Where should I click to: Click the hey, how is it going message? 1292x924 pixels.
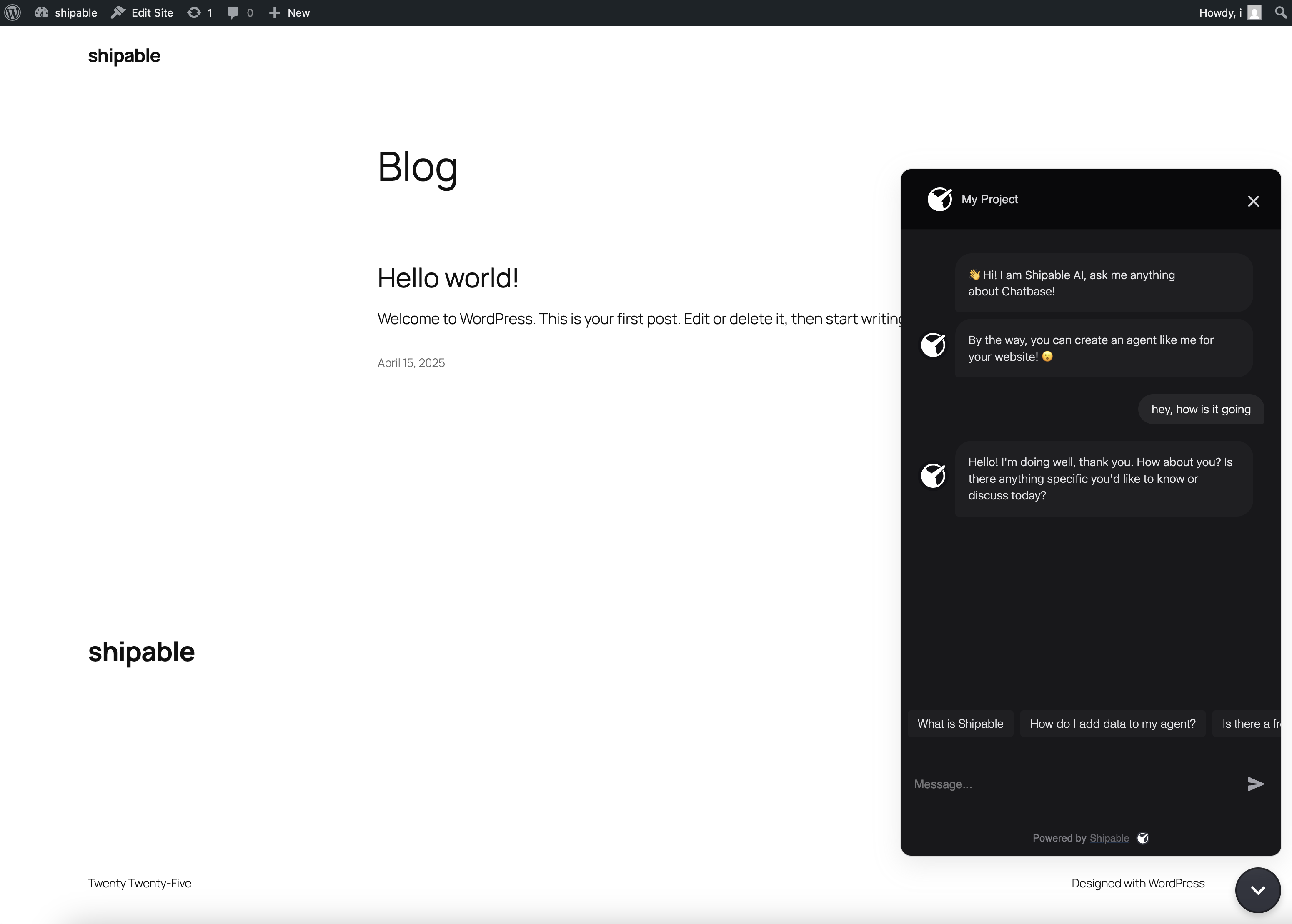(x=1201, y=409)
